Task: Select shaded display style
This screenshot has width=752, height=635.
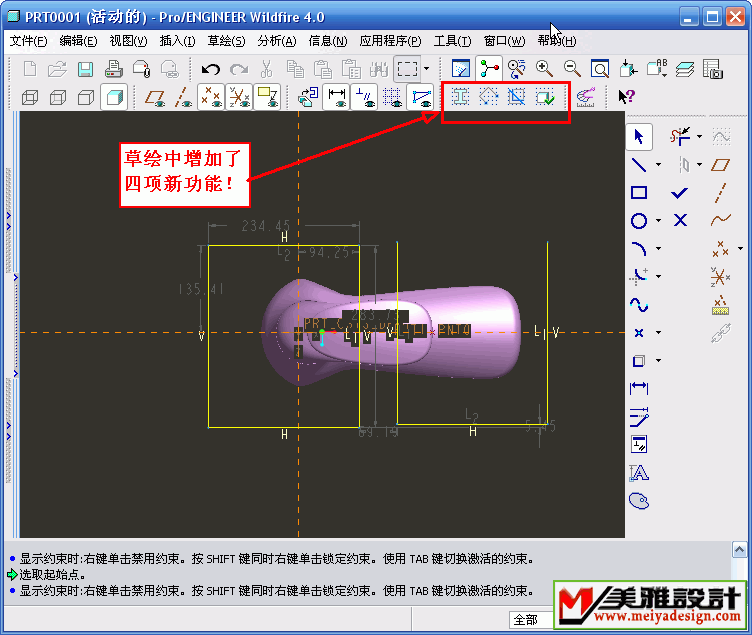Action: (x=114, y=97)
